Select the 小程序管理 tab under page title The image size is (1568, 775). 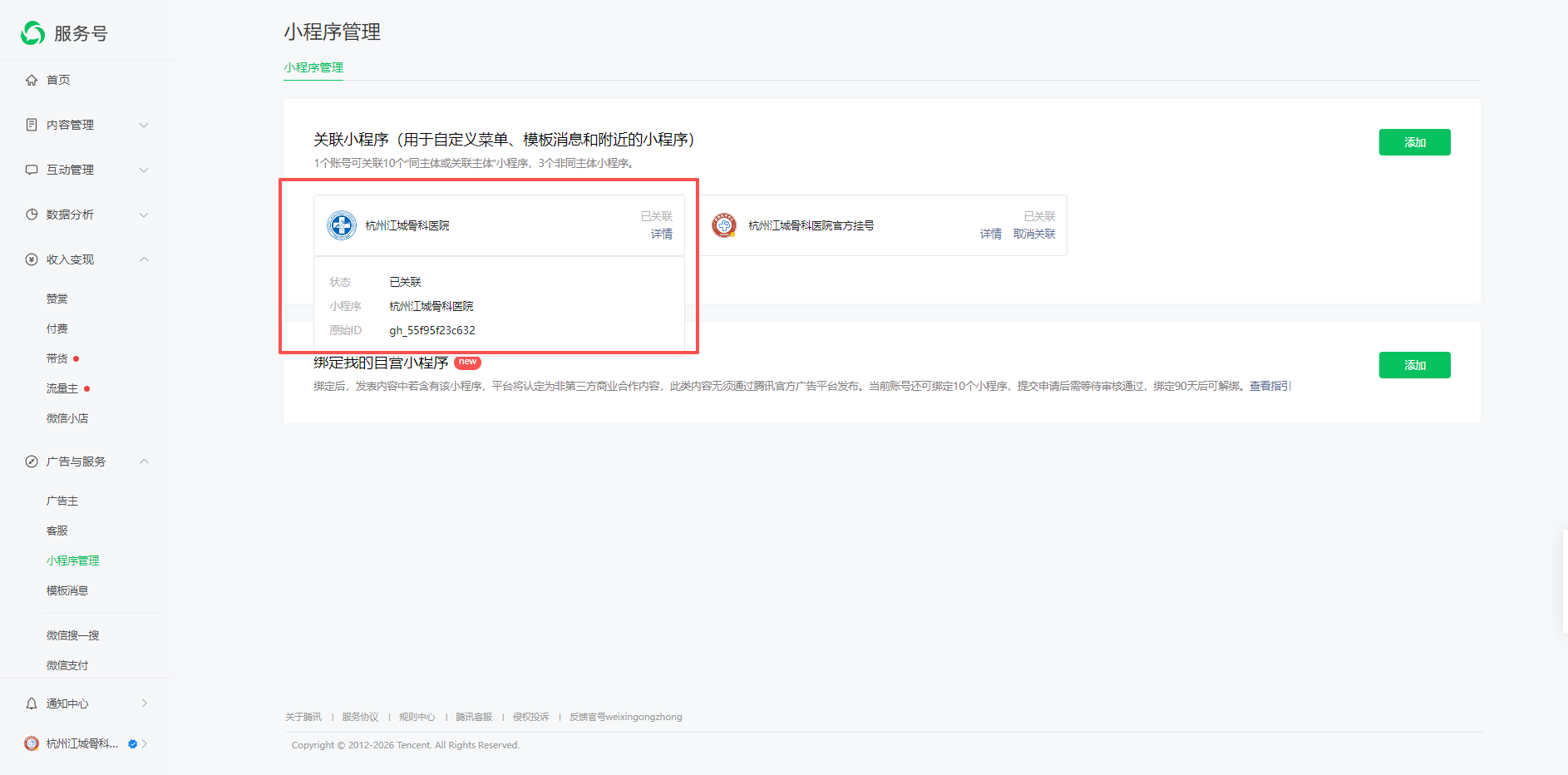click(x=313, y=67)
